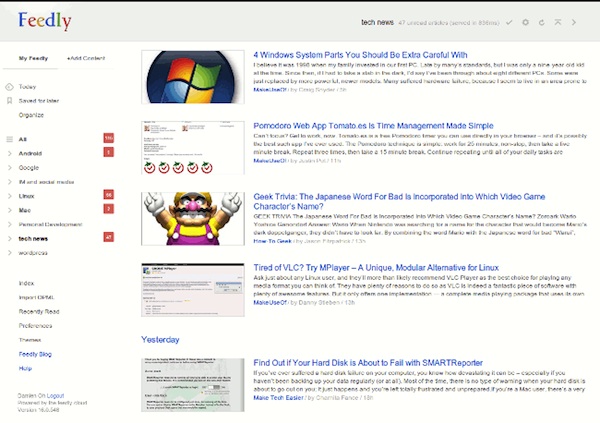Click the Android unread count badge
Screen dimensions: 600x423
tap(109, 152)
